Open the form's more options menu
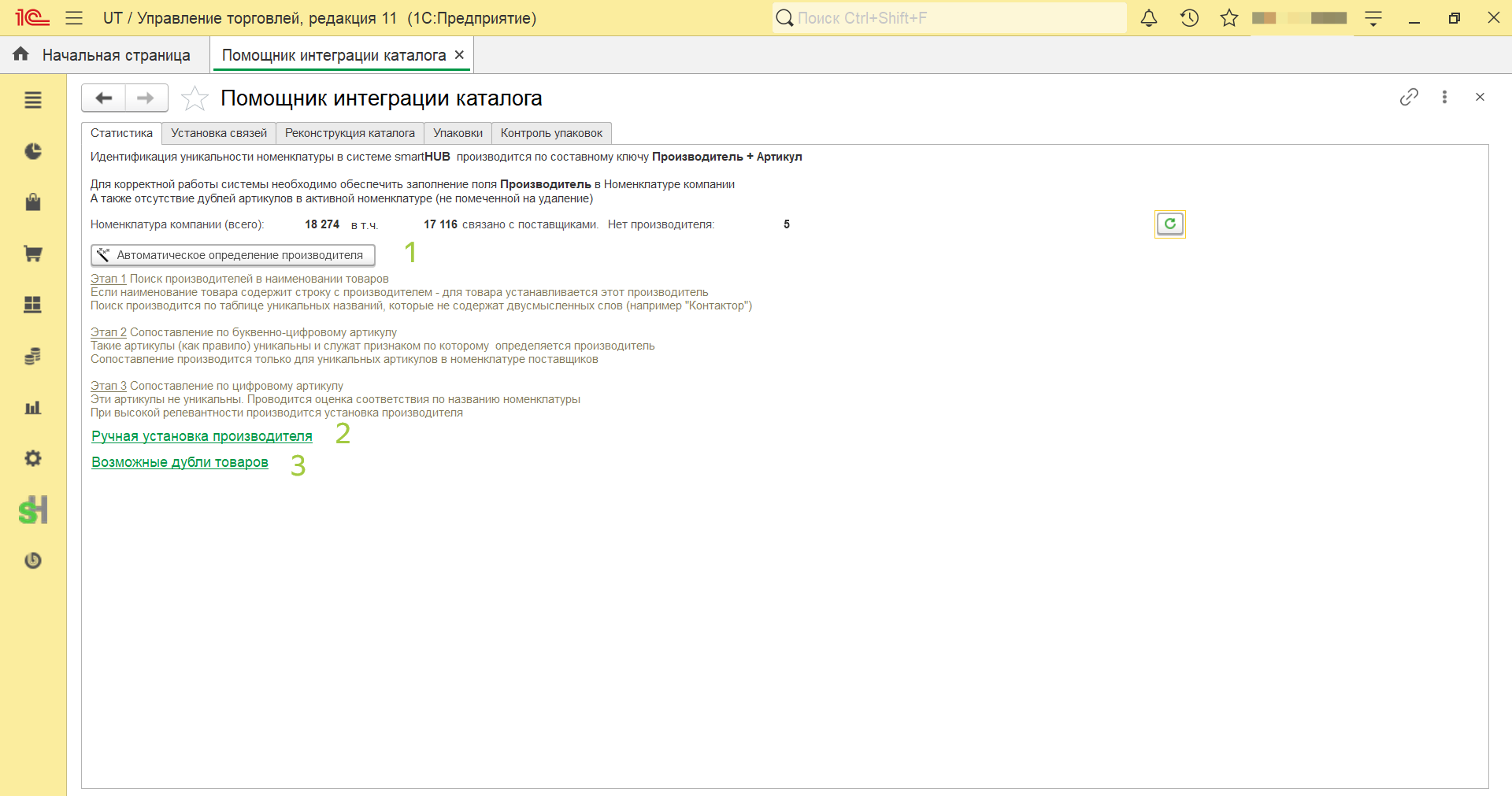The width and height of the screenshot is (1512, 796). 1444,97
